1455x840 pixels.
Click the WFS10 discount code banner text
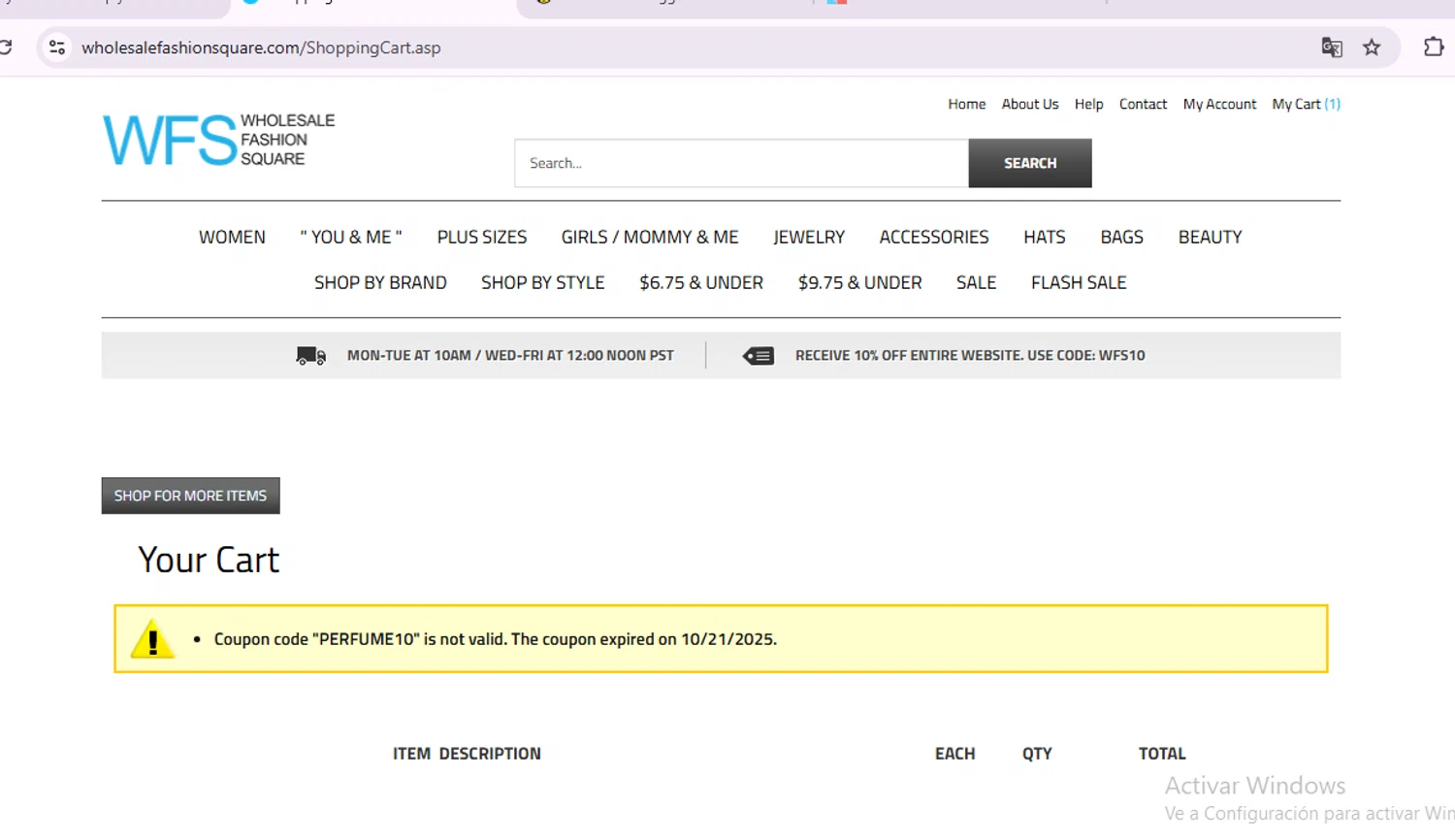[x=970, y=355]
